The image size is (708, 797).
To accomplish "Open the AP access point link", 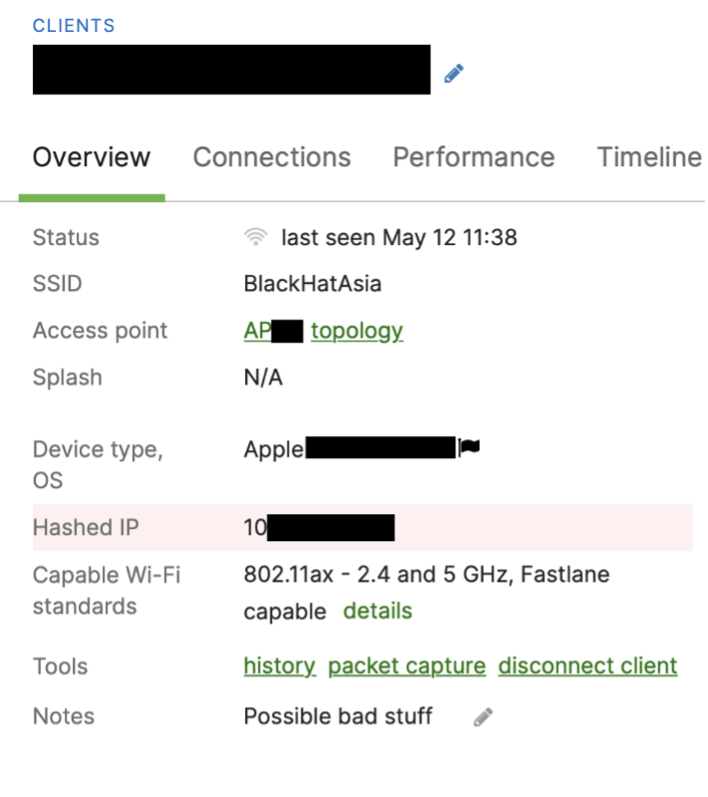I will click(x=257, y=330).
